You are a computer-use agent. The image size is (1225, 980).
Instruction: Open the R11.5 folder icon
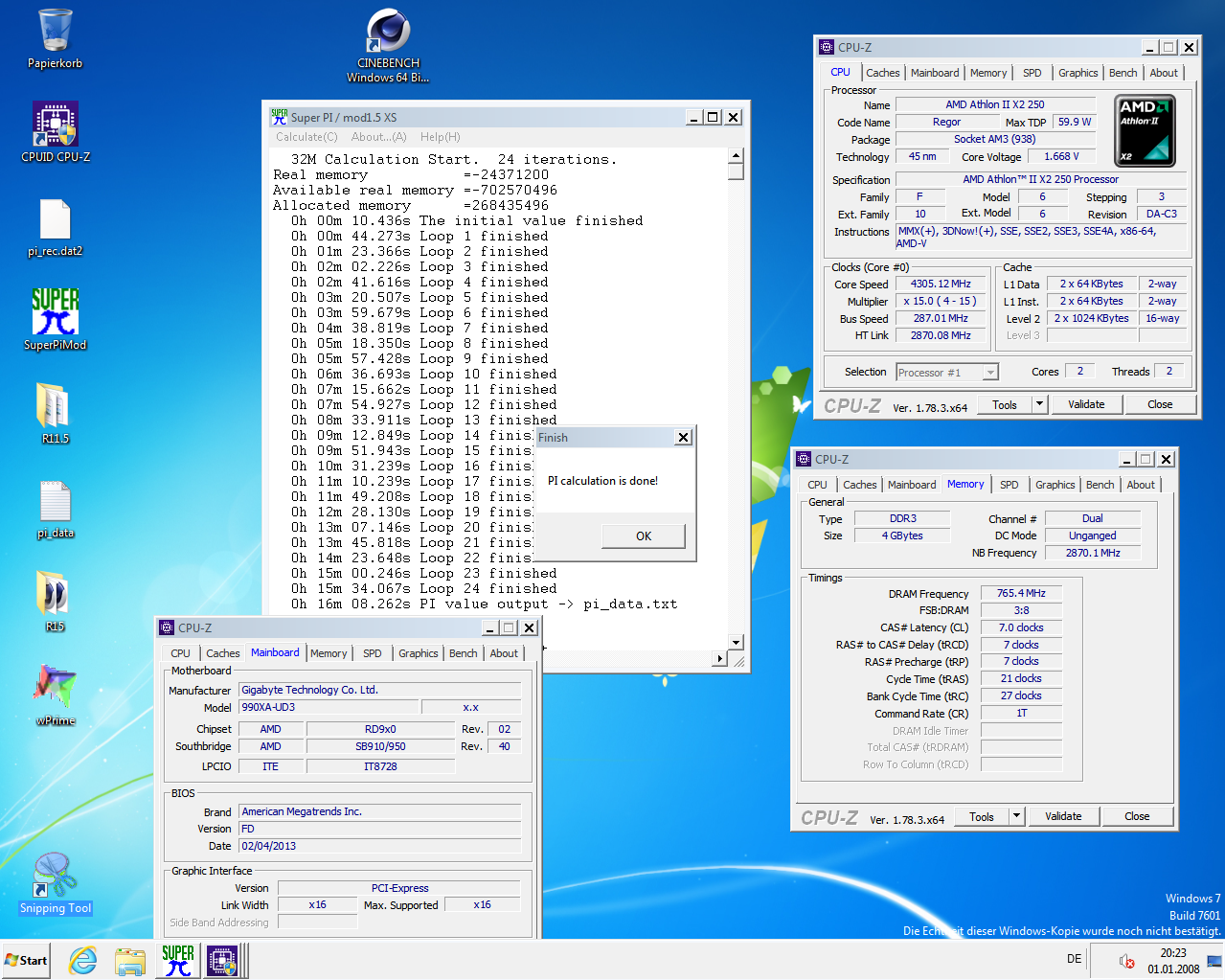coord(56,413)
